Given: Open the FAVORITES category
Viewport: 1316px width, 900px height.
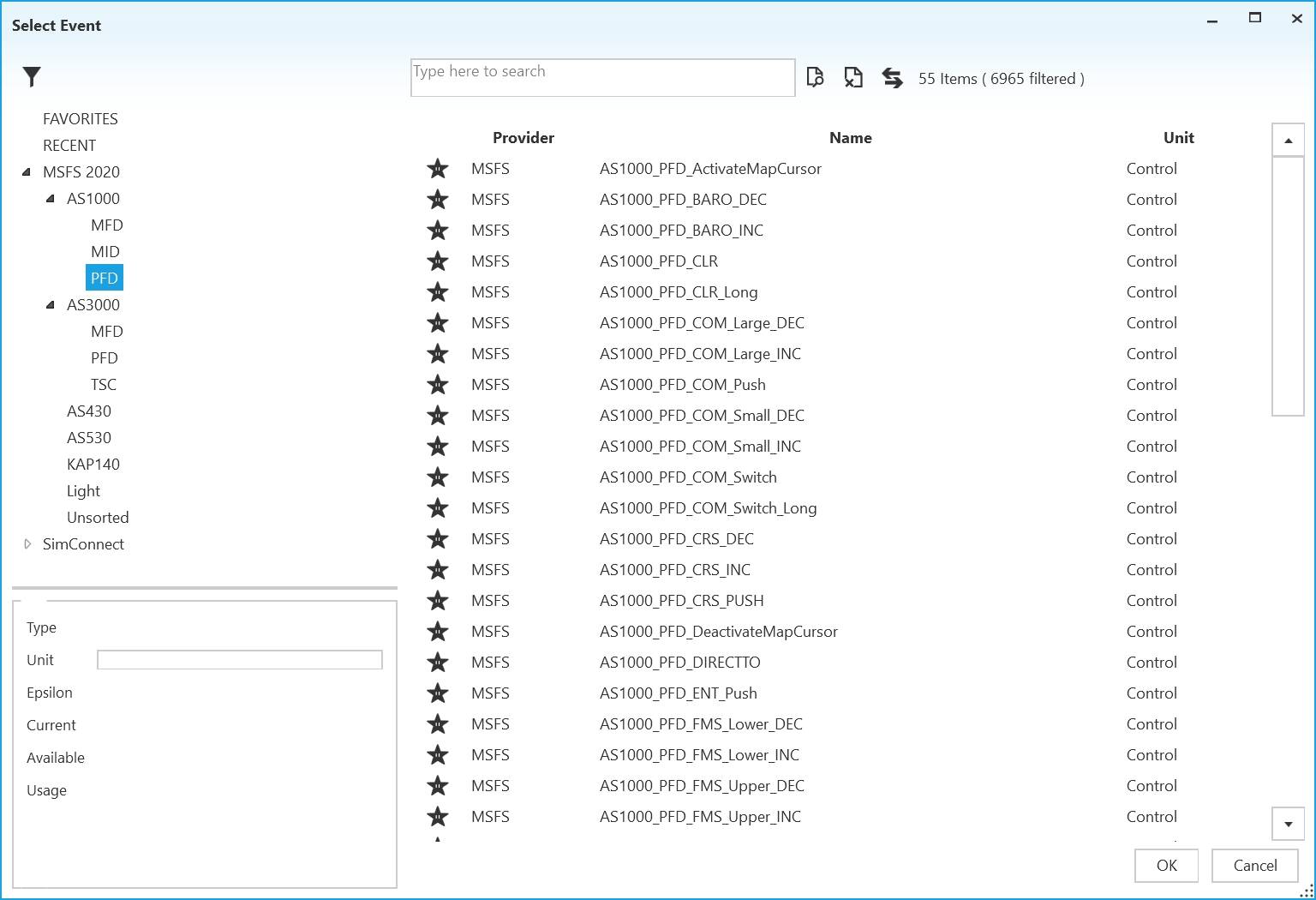Looking at the screenshot, I should pos(81,119).
